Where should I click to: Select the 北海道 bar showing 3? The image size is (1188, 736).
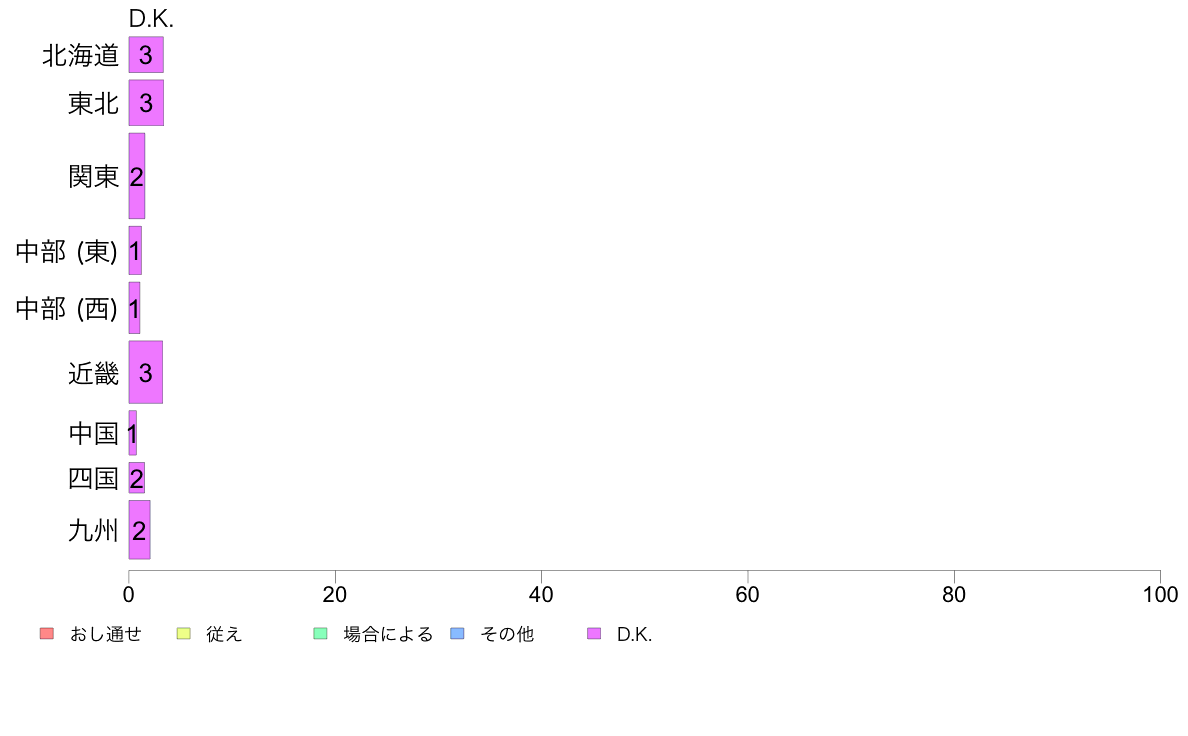click(x=146, y=55)
